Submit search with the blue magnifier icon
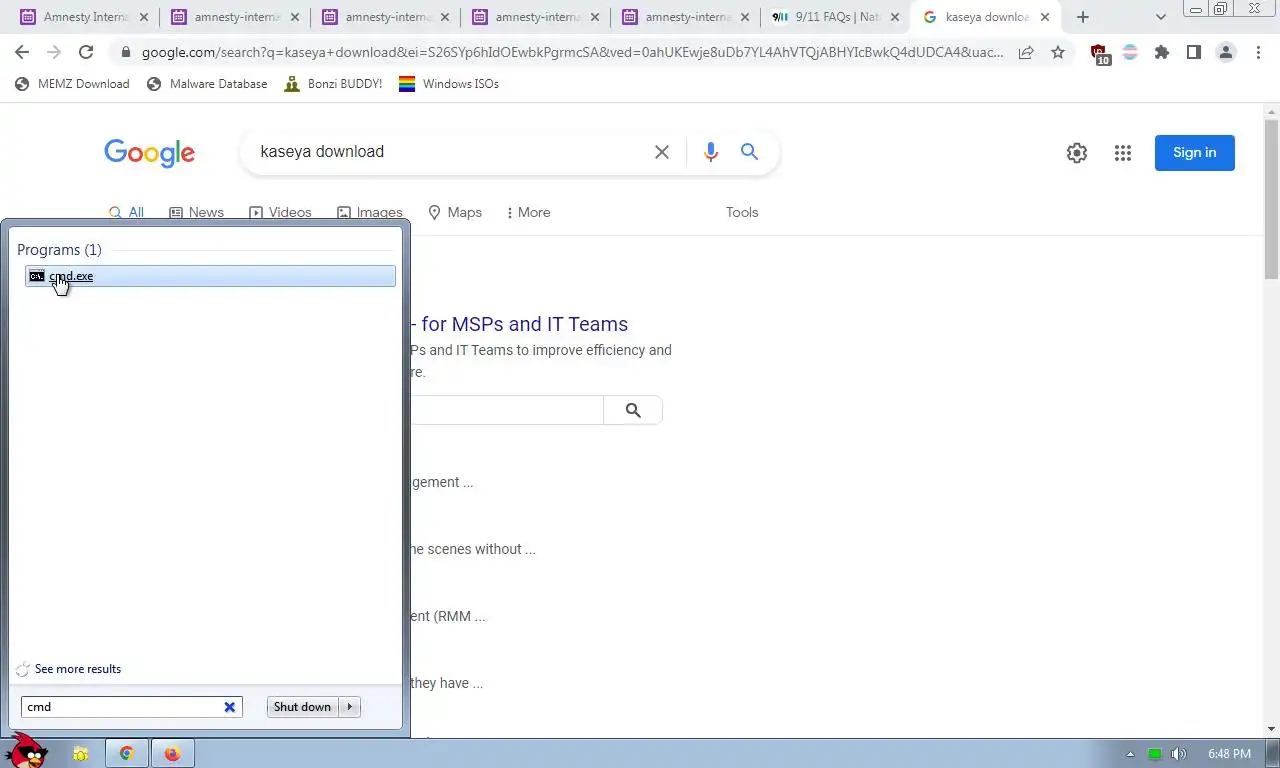 749,152
